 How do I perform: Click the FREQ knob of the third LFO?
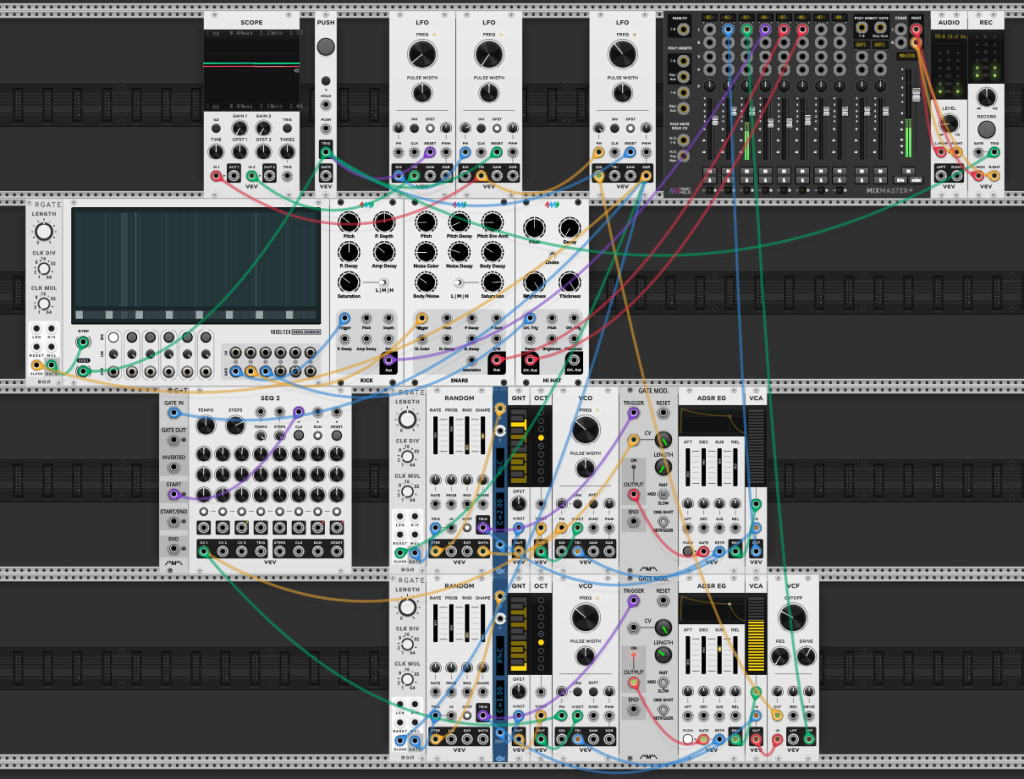(x=622, y=55)
